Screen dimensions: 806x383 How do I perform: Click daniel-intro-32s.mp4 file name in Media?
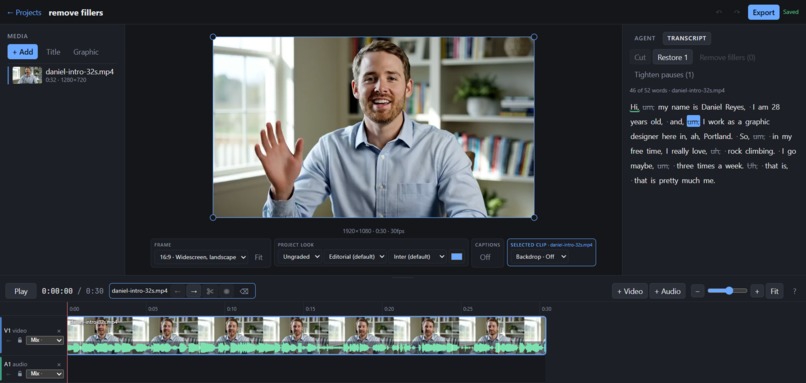click(80, 72)
